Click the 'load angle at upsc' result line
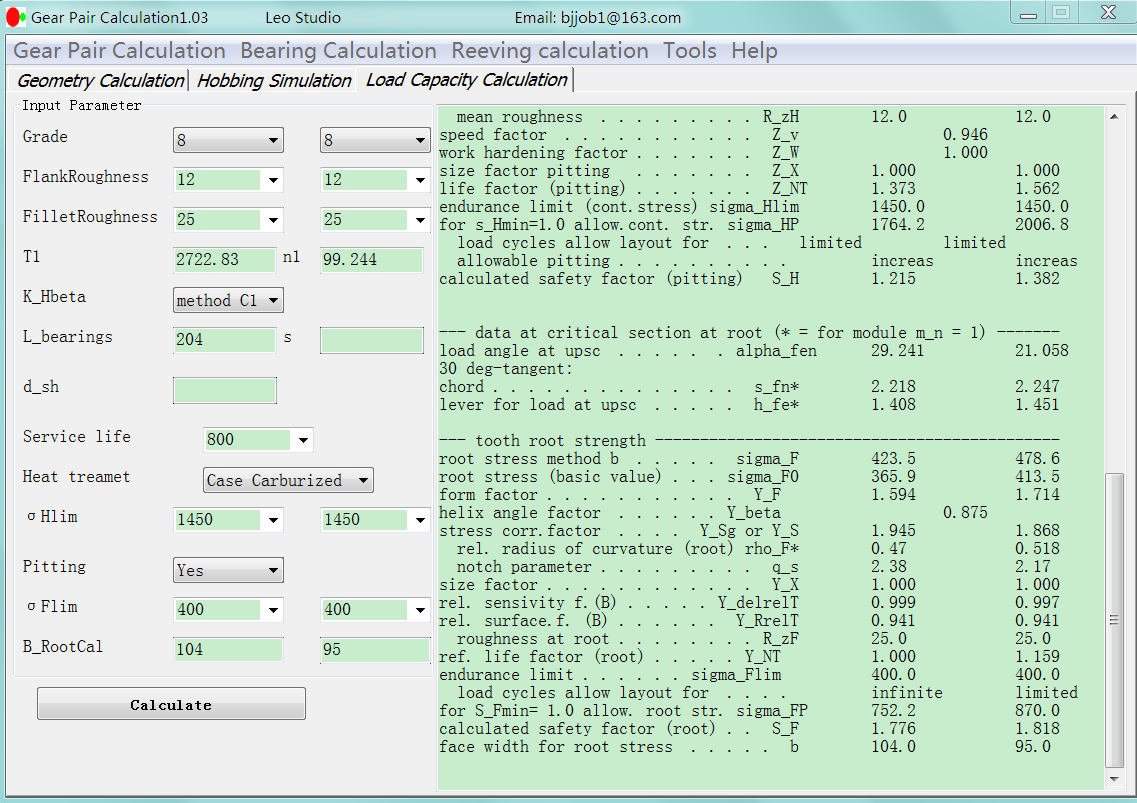 (x=755, y=350)
